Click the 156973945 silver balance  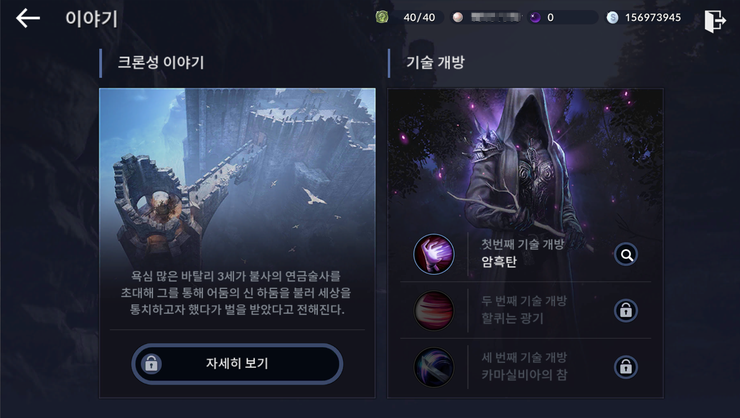[653, 17]
